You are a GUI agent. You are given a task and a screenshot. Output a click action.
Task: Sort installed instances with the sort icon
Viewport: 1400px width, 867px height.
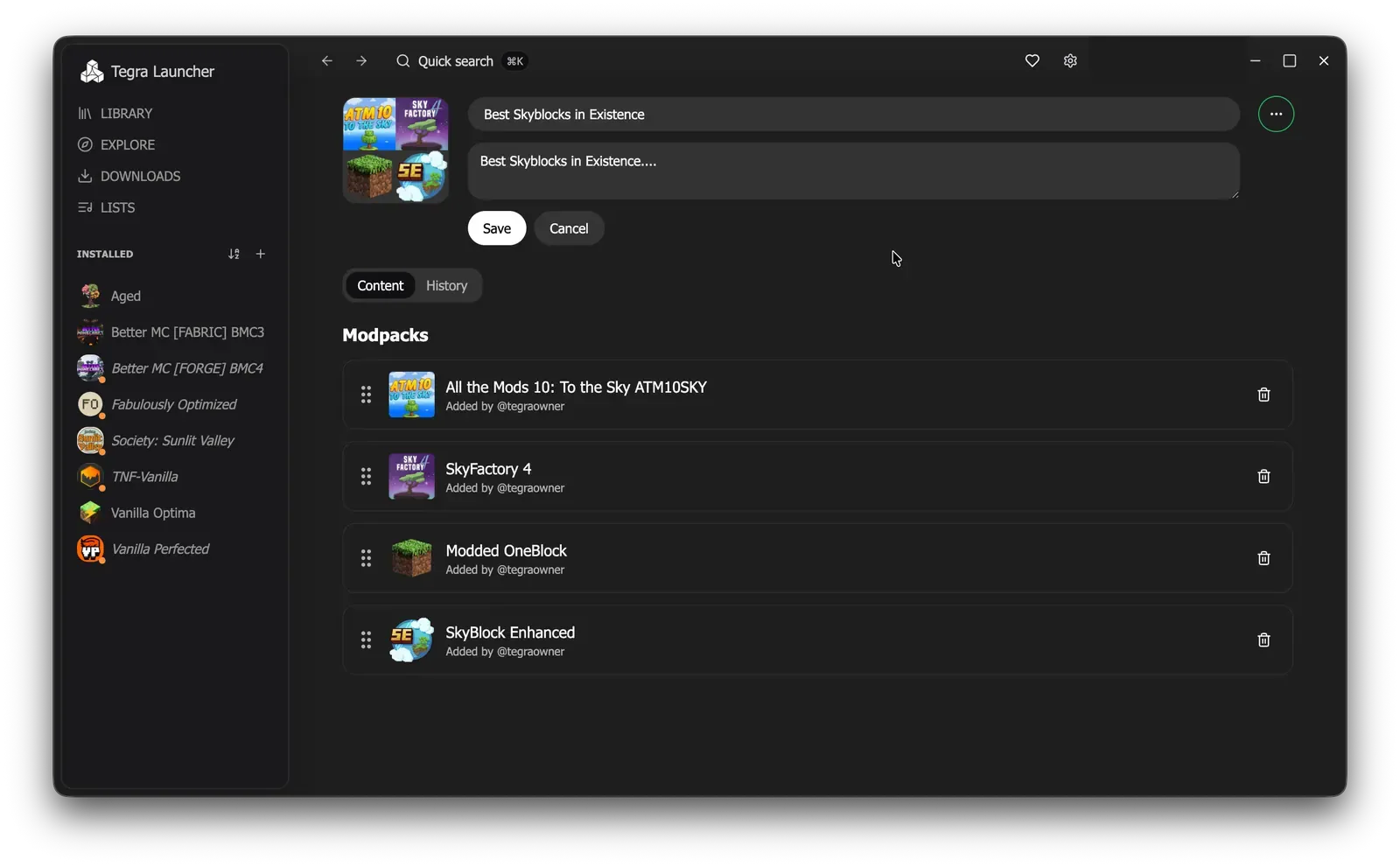(234, 254)
